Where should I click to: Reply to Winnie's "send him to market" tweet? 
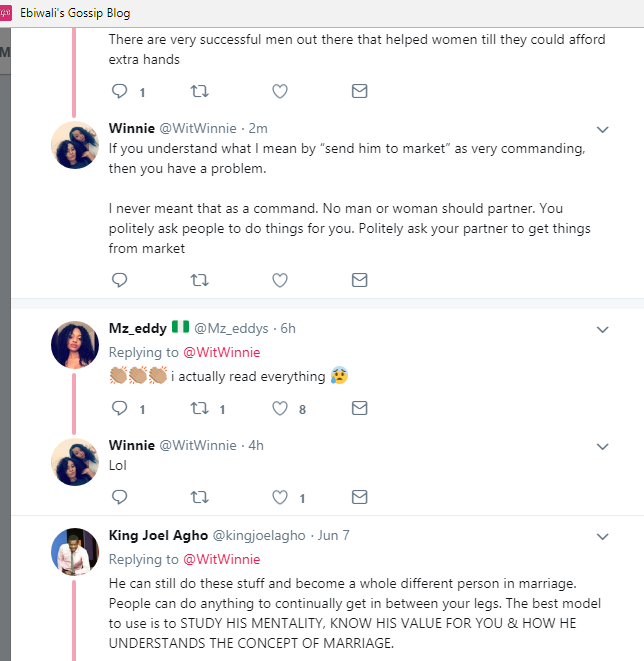[x=120, y=280]
